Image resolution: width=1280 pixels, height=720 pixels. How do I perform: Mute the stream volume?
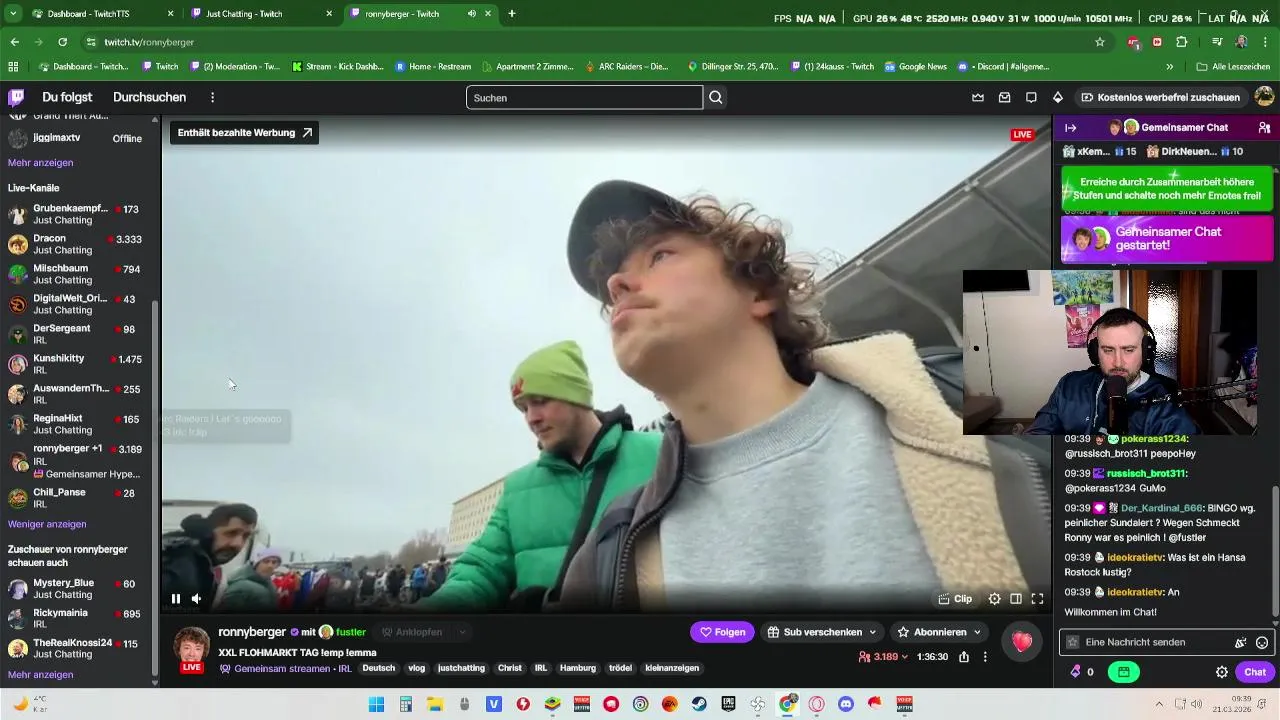(196, 599)
